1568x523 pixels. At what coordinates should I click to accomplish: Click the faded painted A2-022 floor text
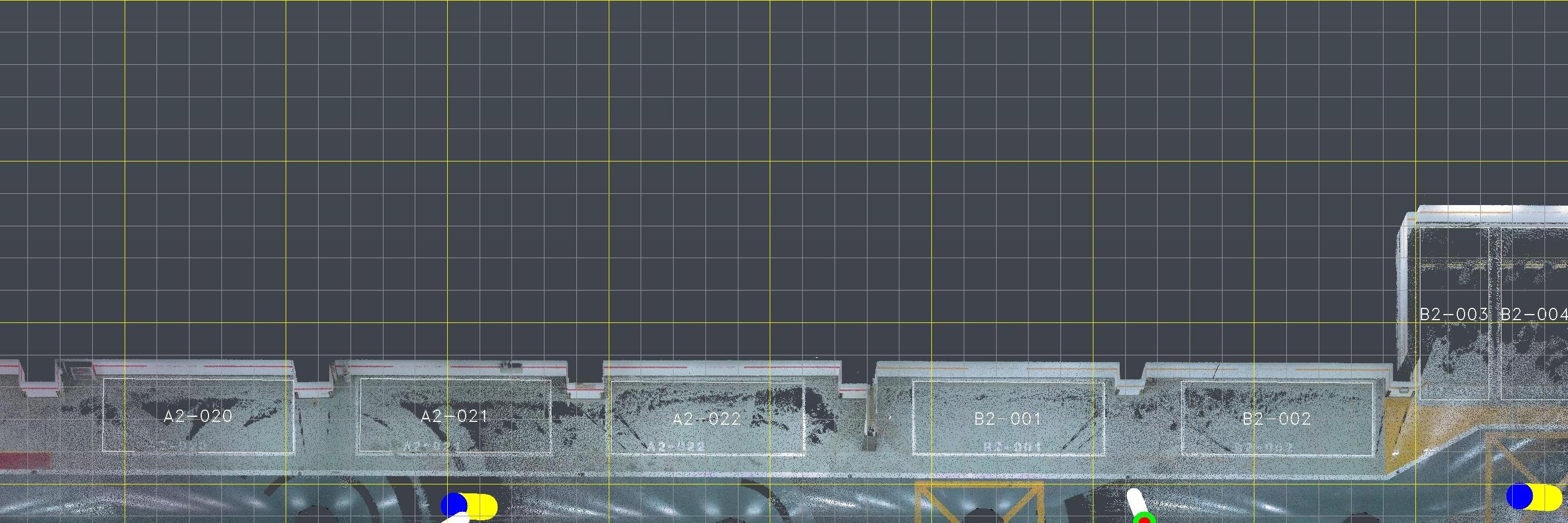pos(676,447)
